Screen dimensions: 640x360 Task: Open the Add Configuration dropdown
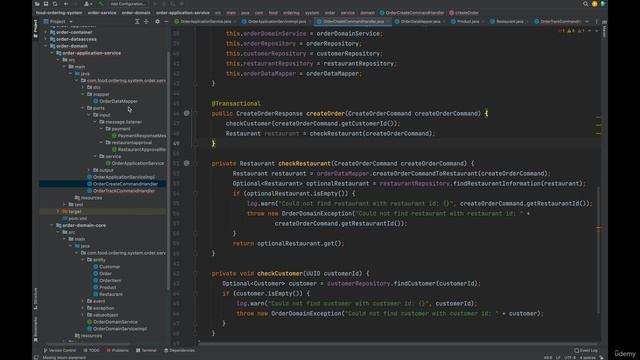(x=127, y=4)
